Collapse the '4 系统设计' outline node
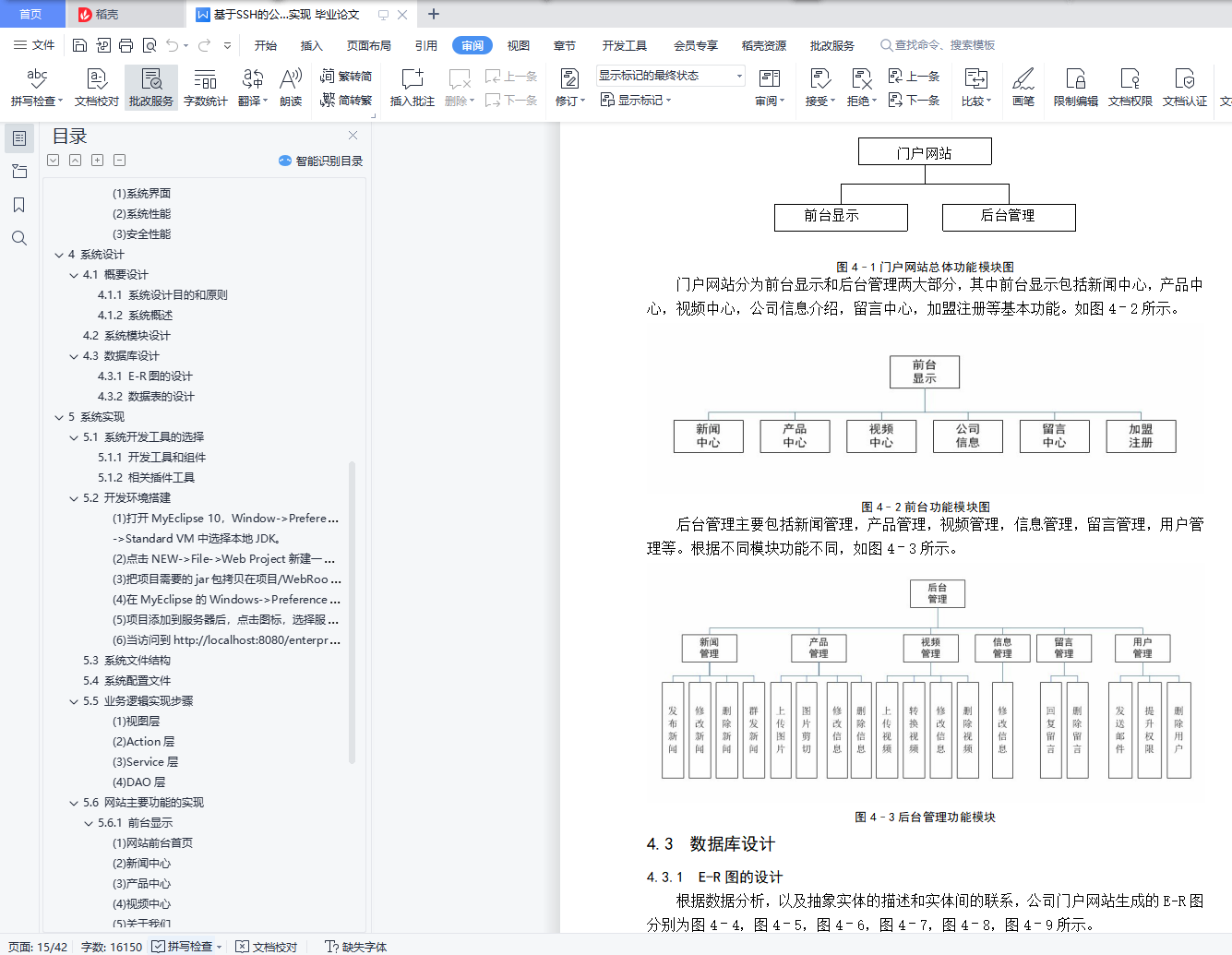The width and height of the screenshot is (1232, 955). click(59, 255)
